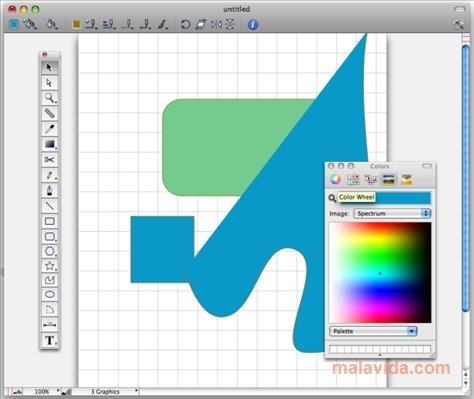The image size is (474, 399).
Task: Open the Image Spectrum dropdown
Action: pos(392,213)
